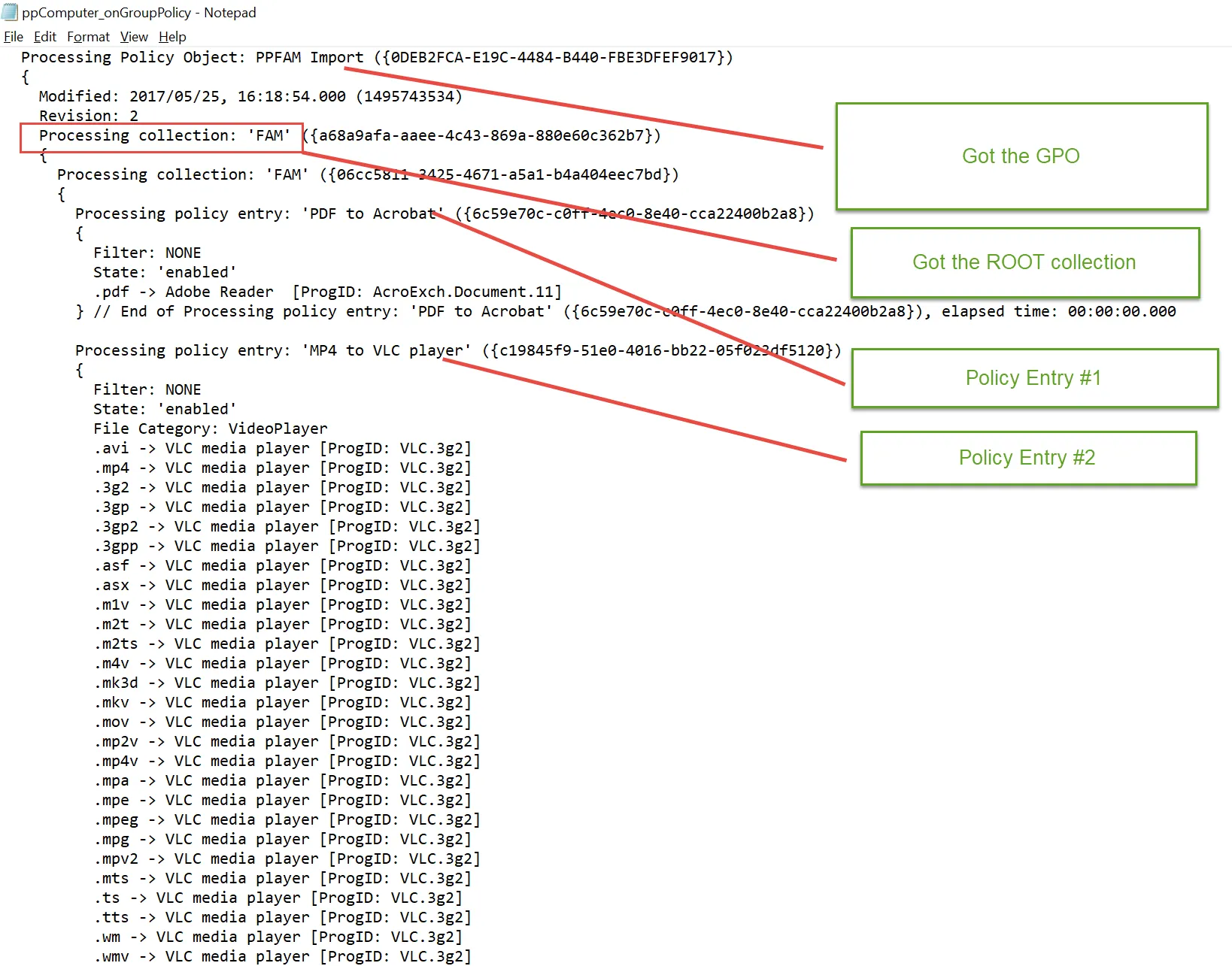Click the 'Policy Entry #1' annotation label
Image resolution: width=1232 pixels, height=966 pixels.
pos(1033,378)
